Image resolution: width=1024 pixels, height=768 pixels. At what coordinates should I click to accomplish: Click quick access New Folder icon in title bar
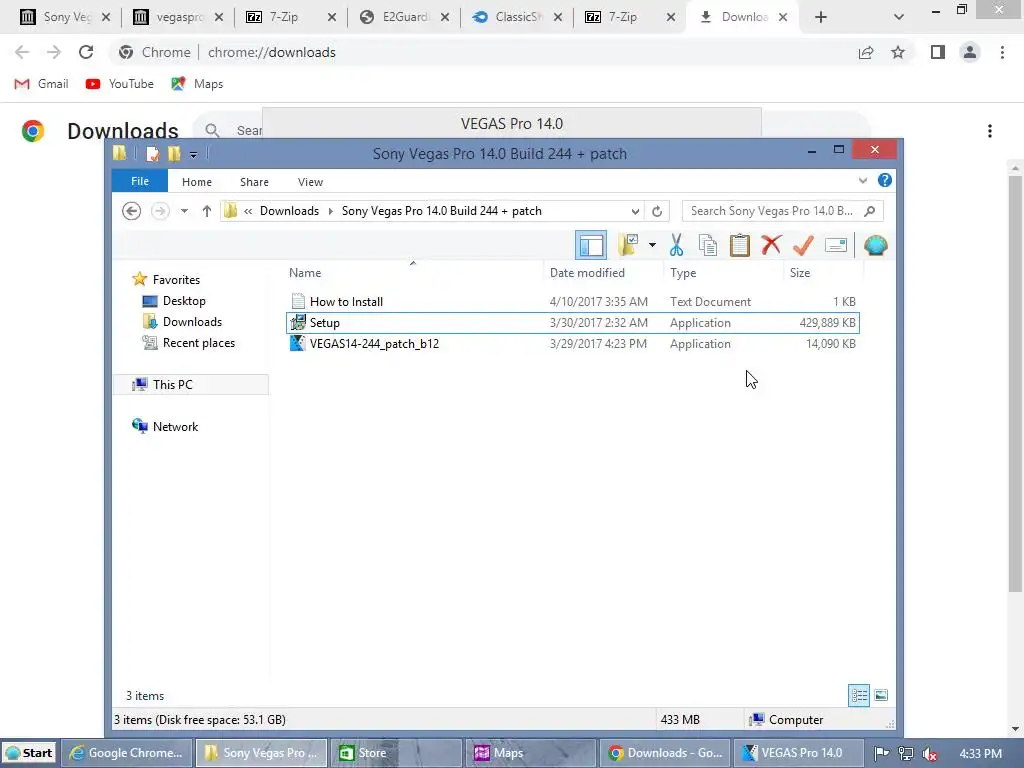pos(174,153)
